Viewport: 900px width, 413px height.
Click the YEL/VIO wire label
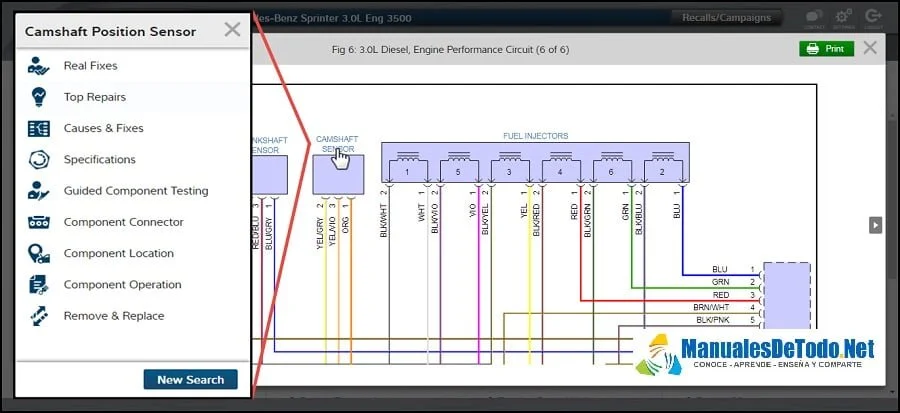333,233
